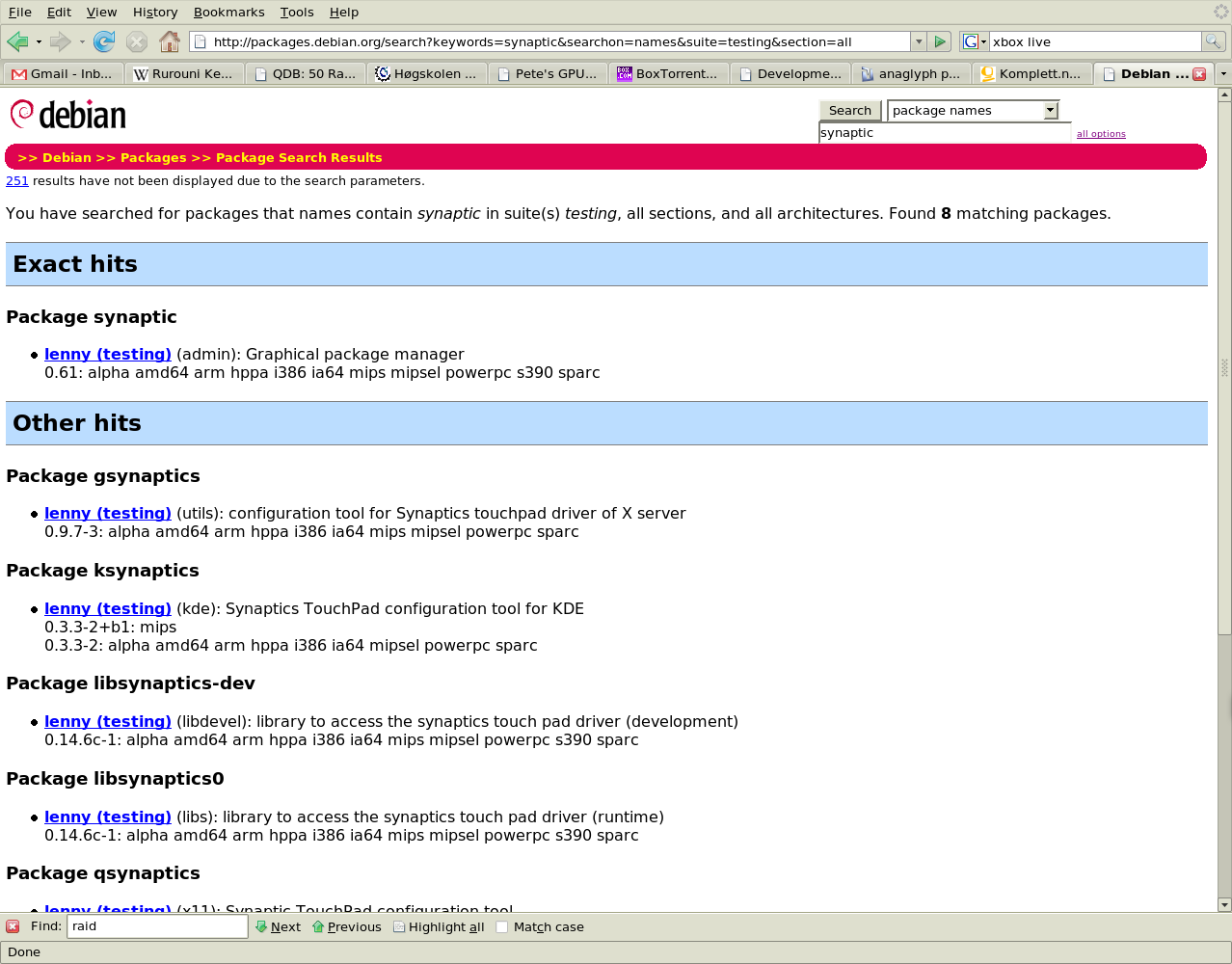
Task: Switch to the Høgskolen tab
Action: 427,74
